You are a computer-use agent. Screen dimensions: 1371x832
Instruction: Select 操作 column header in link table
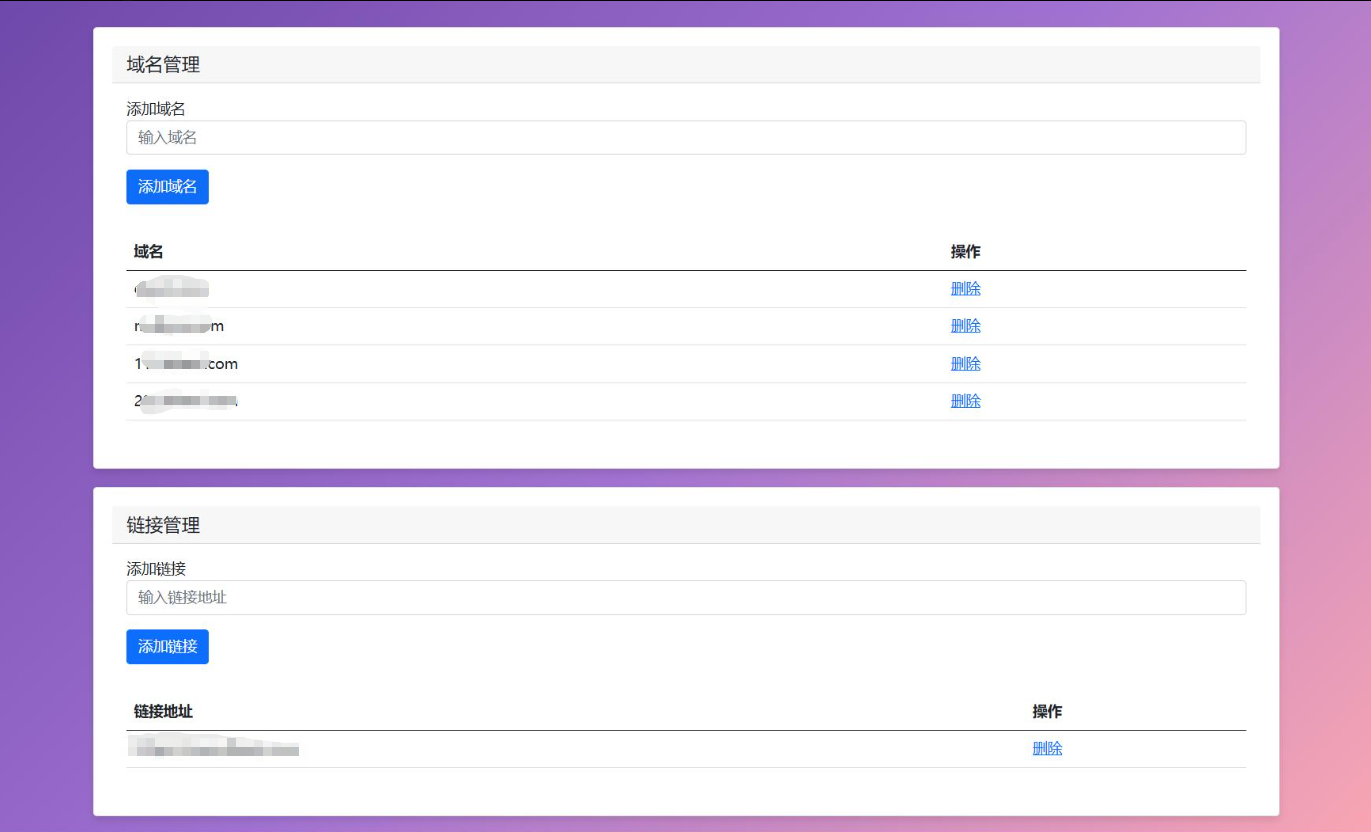(x=1047, y=712)
